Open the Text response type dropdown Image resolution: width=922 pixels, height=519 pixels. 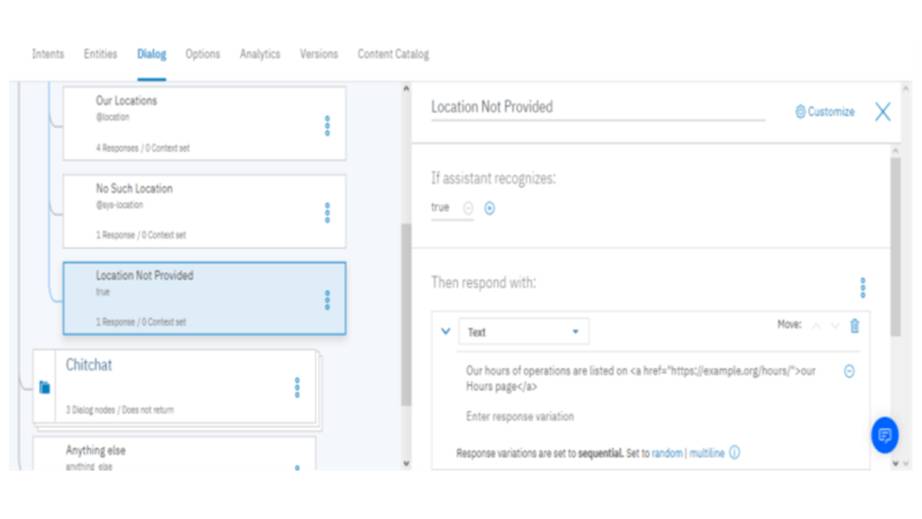point(523,332)
